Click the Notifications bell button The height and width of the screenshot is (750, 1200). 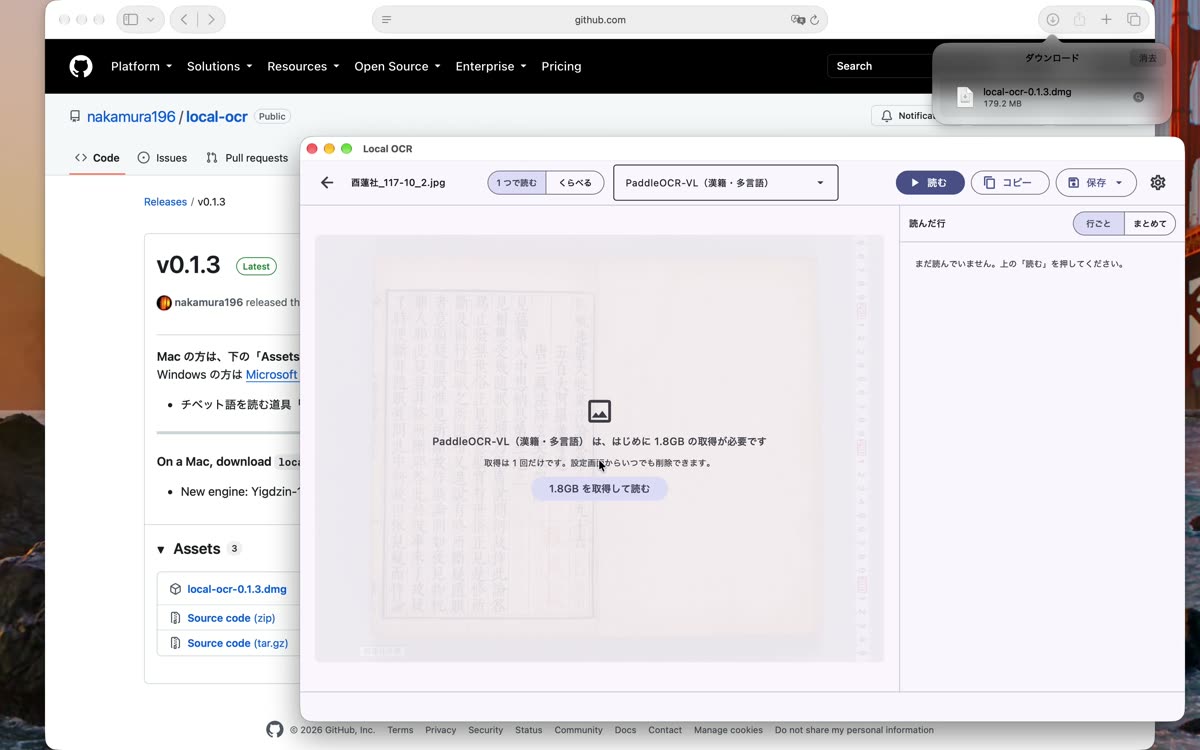tap(903, 116)
